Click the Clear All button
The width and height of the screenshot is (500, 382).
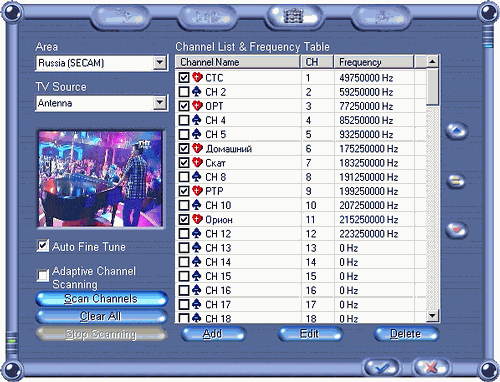(x=101, y=316)
